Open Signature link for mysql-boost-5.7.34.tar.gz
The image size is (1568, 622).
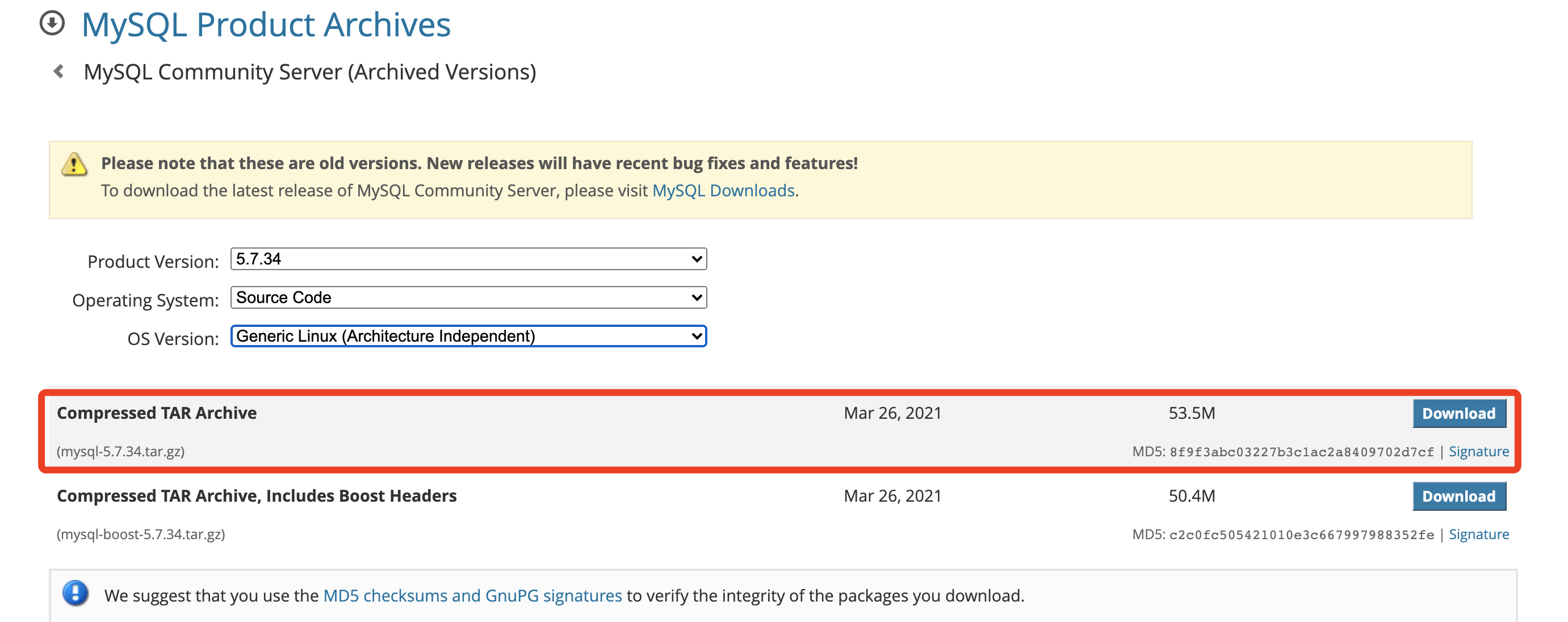pyautogui.click(x=1478, y=535)
